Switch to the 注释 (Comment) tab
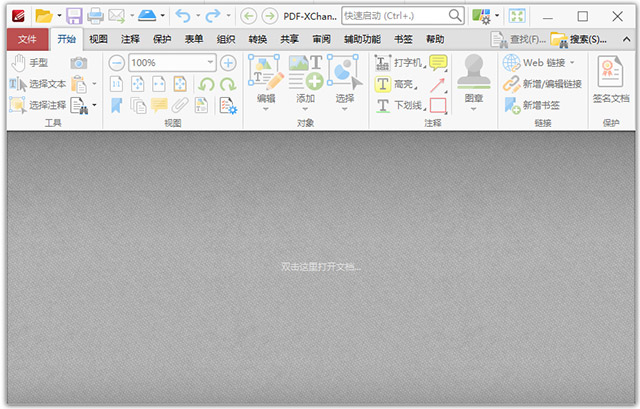The height and width of the screenshot is (409, 640). click(130, 39)
